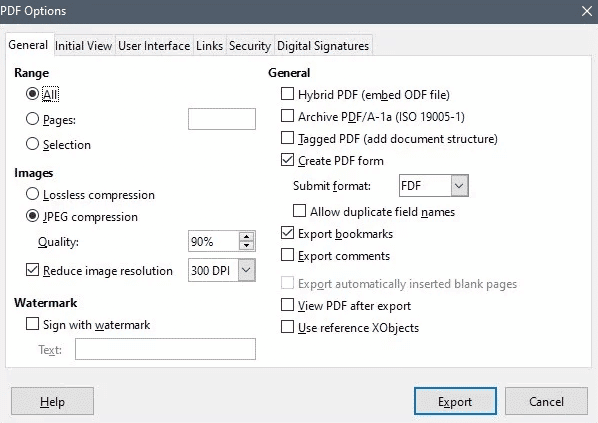Click the Pages range input field
The height and width of the screenshot is (423, 598).
pyautogui.click(x=222, y=119)
